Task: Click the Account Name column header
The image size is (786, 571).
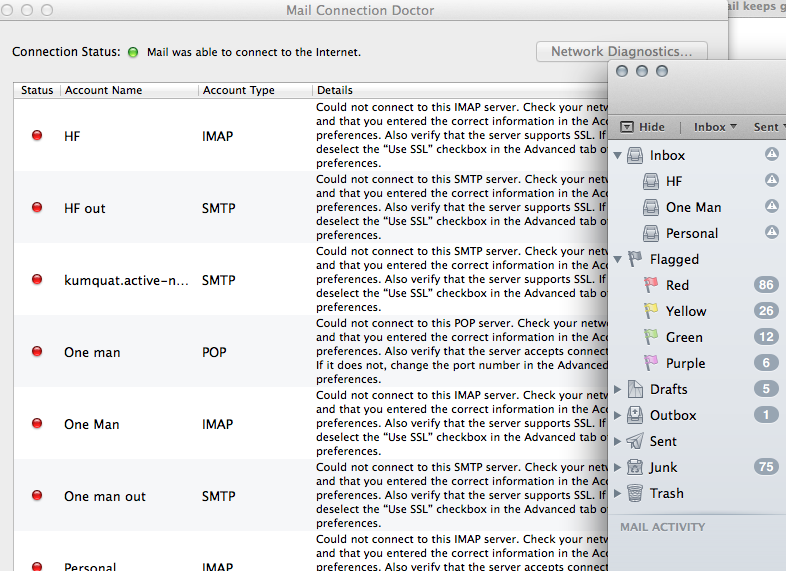Action: point(129,90)
